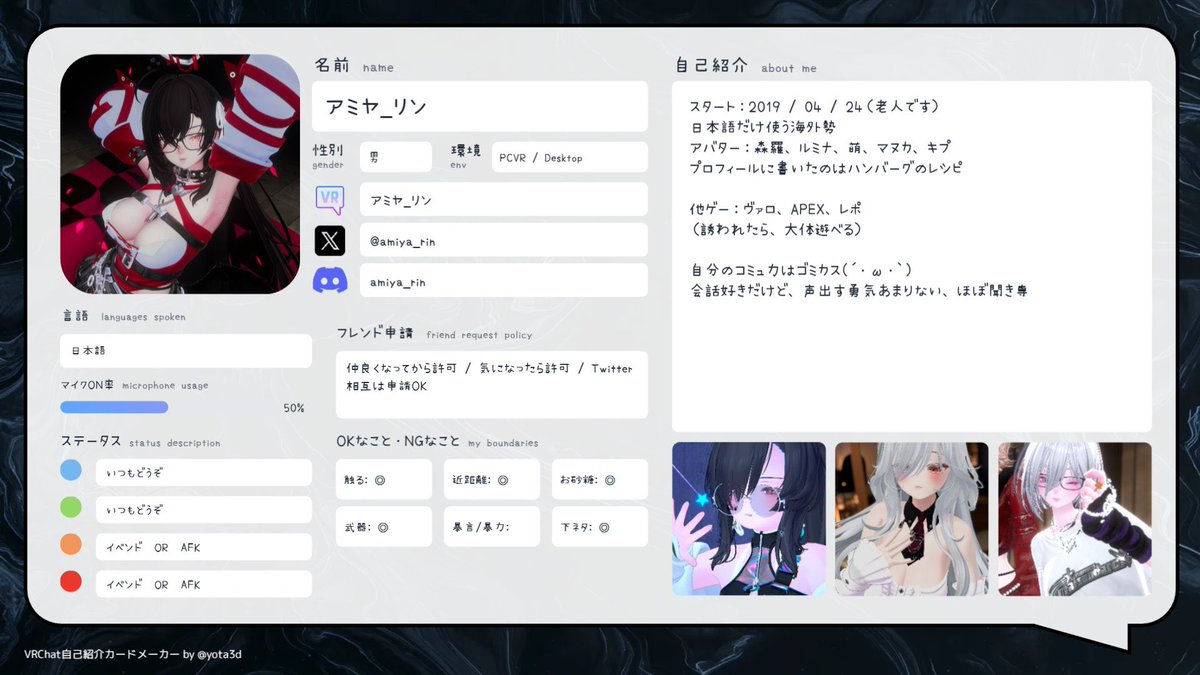Select the blue status indicator
Screen dimensions: 1200x675
tap(70, 471)
